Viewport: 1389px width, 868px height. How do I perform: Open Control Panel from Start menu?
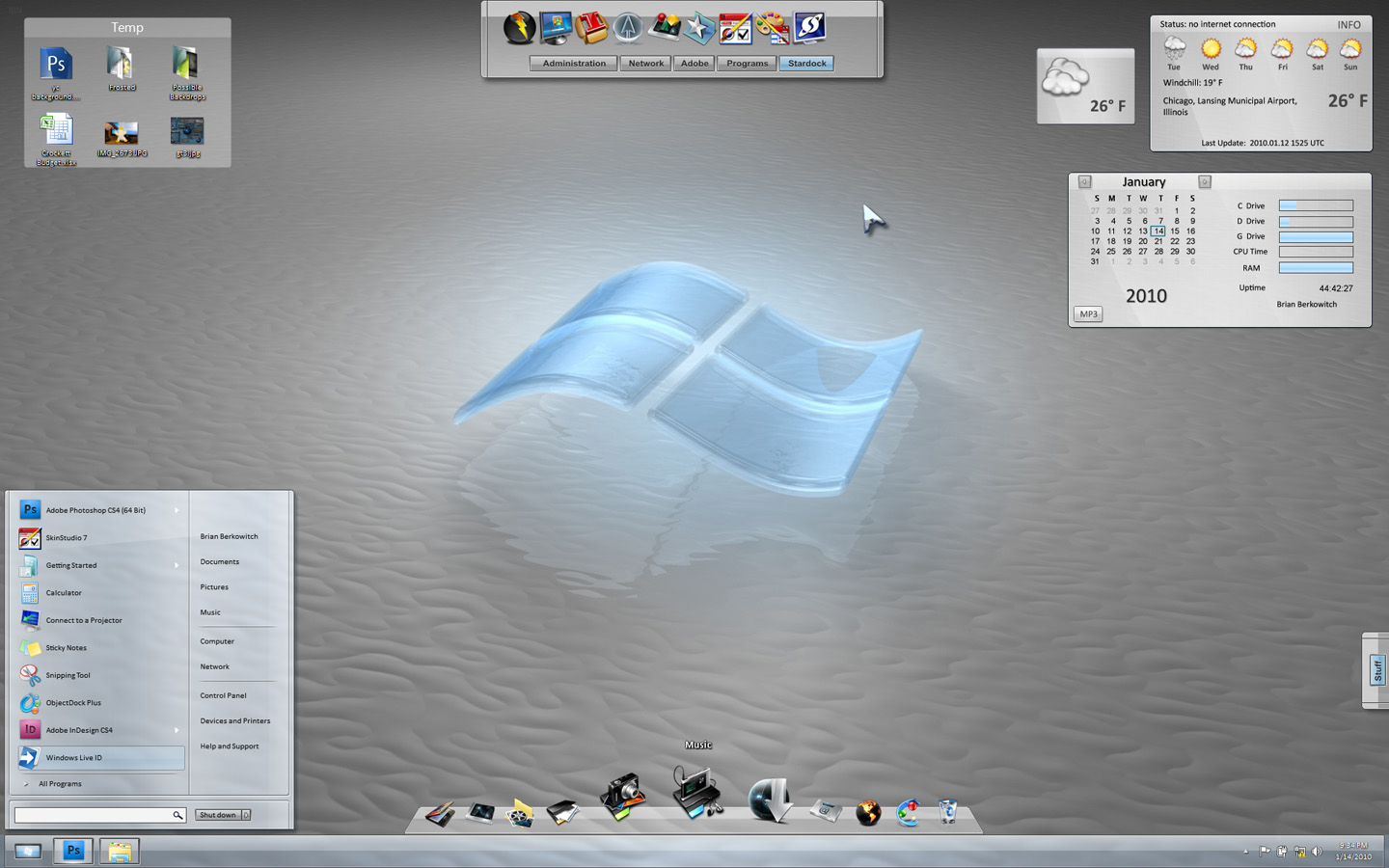(x=223, y=695)
